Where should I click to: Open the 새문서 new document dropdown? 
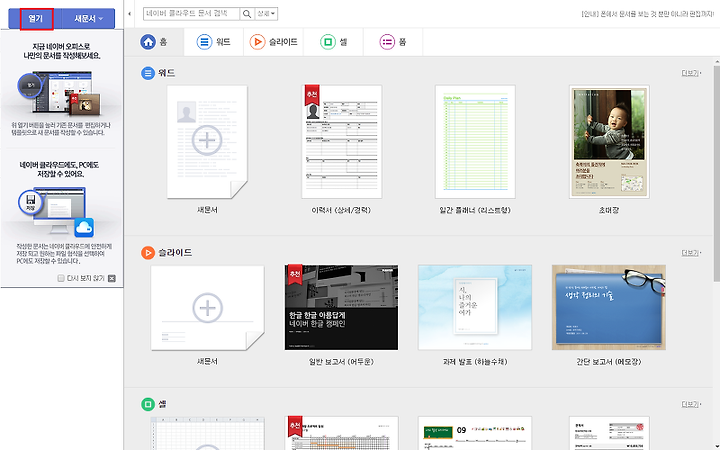coord(88,19)
